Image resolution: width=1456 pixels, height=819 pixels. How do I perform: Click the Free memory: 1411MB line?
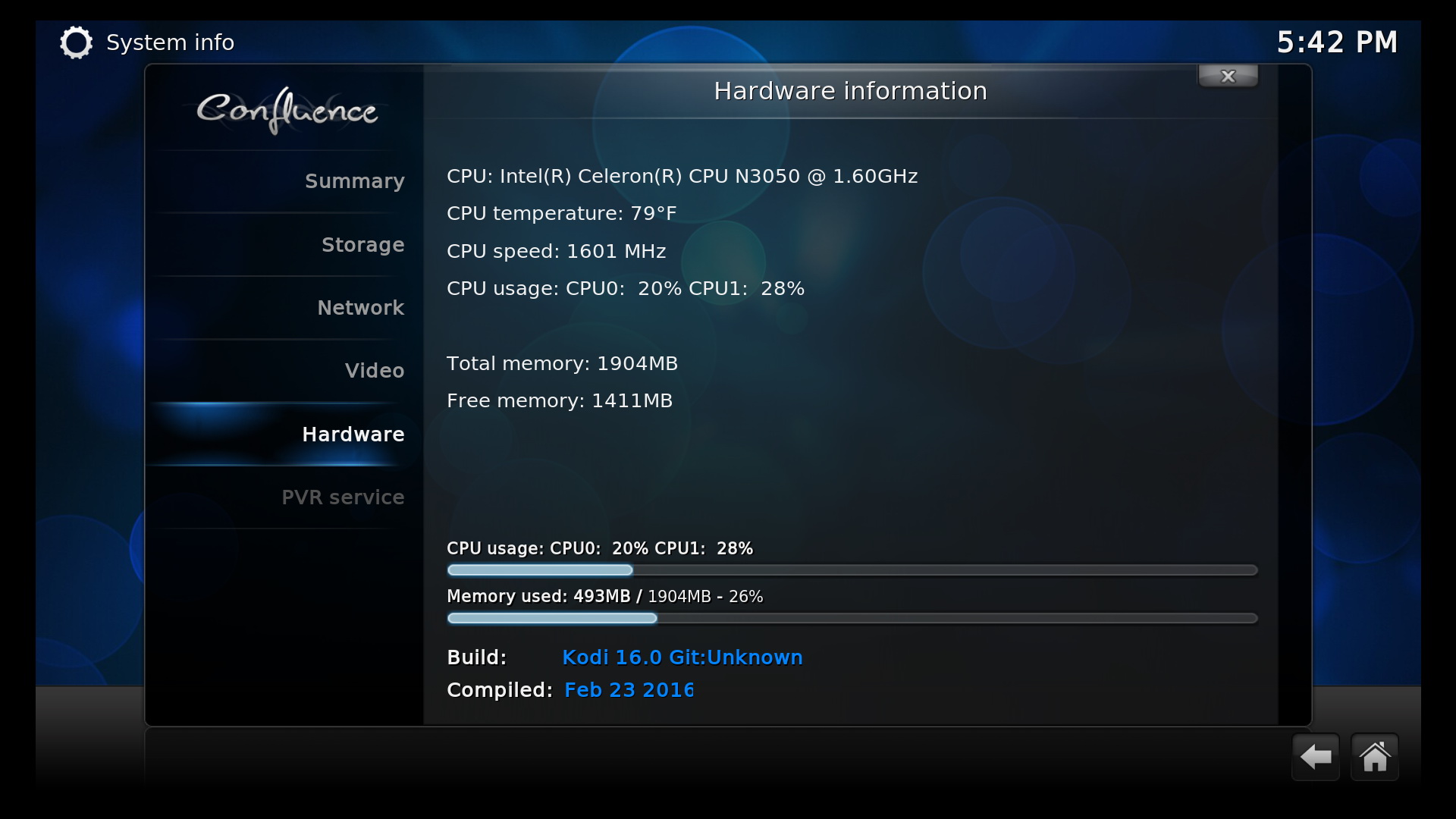(560, 400)
